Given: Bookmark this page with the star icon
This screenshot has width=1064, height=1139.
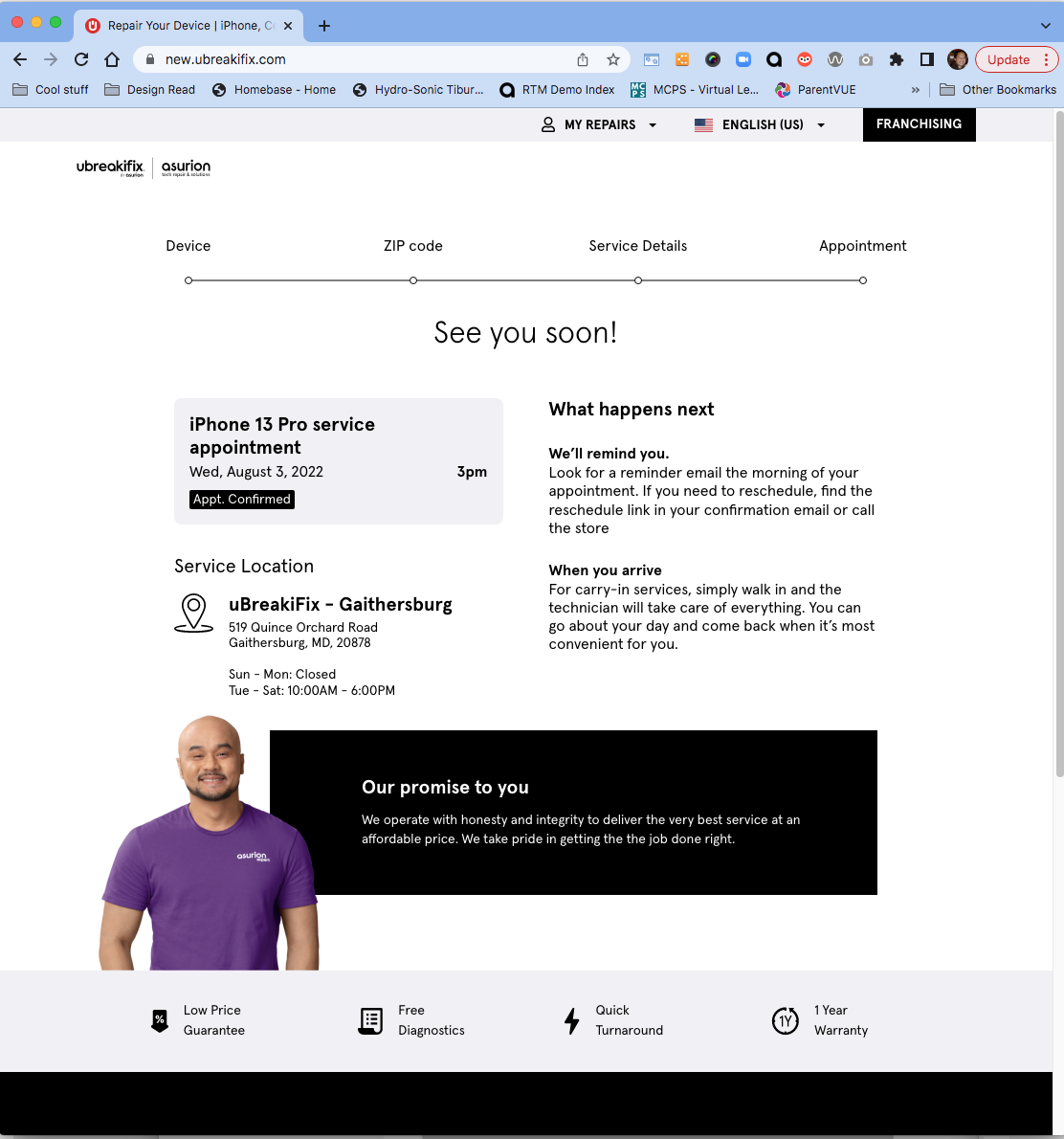Looking at the screenshot, I should (613, 59).
